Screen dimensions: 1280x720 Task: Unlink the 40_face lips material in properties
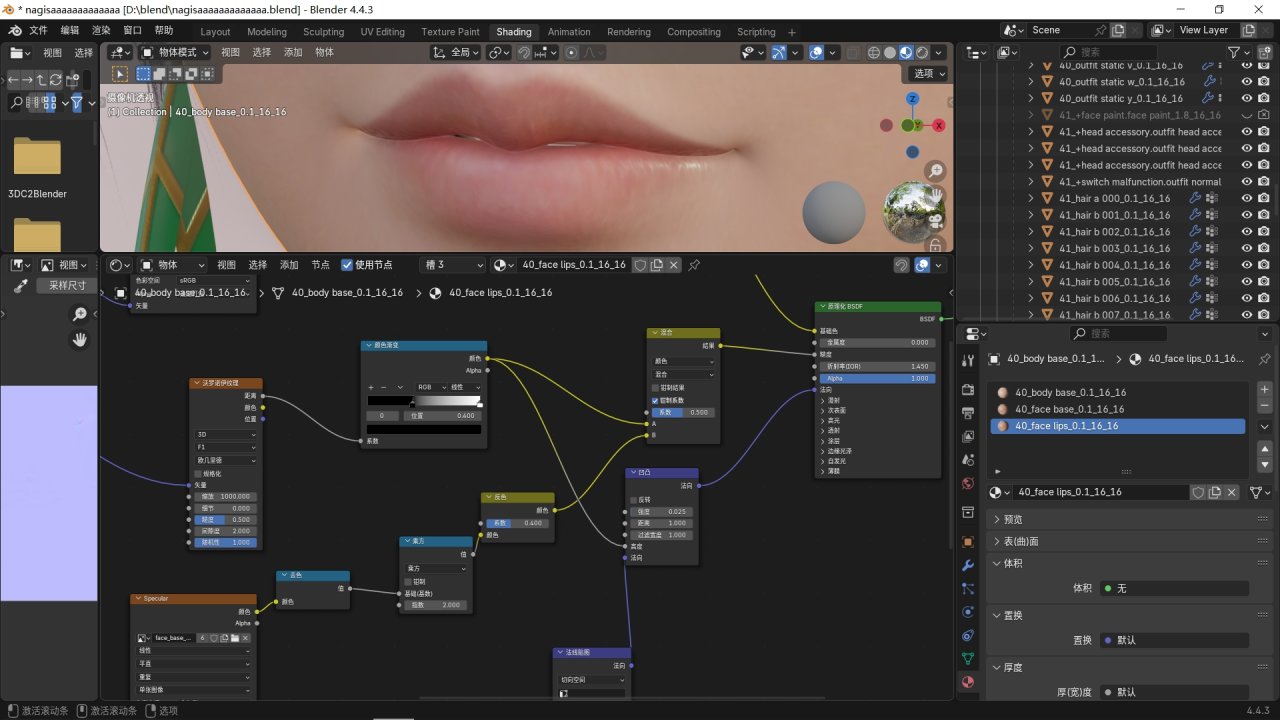[x=1232, y=492]
